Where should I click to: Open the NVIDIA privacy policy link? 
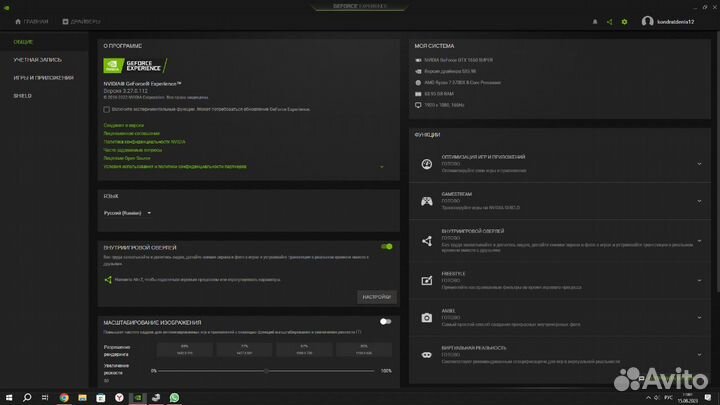pos(144,142)
